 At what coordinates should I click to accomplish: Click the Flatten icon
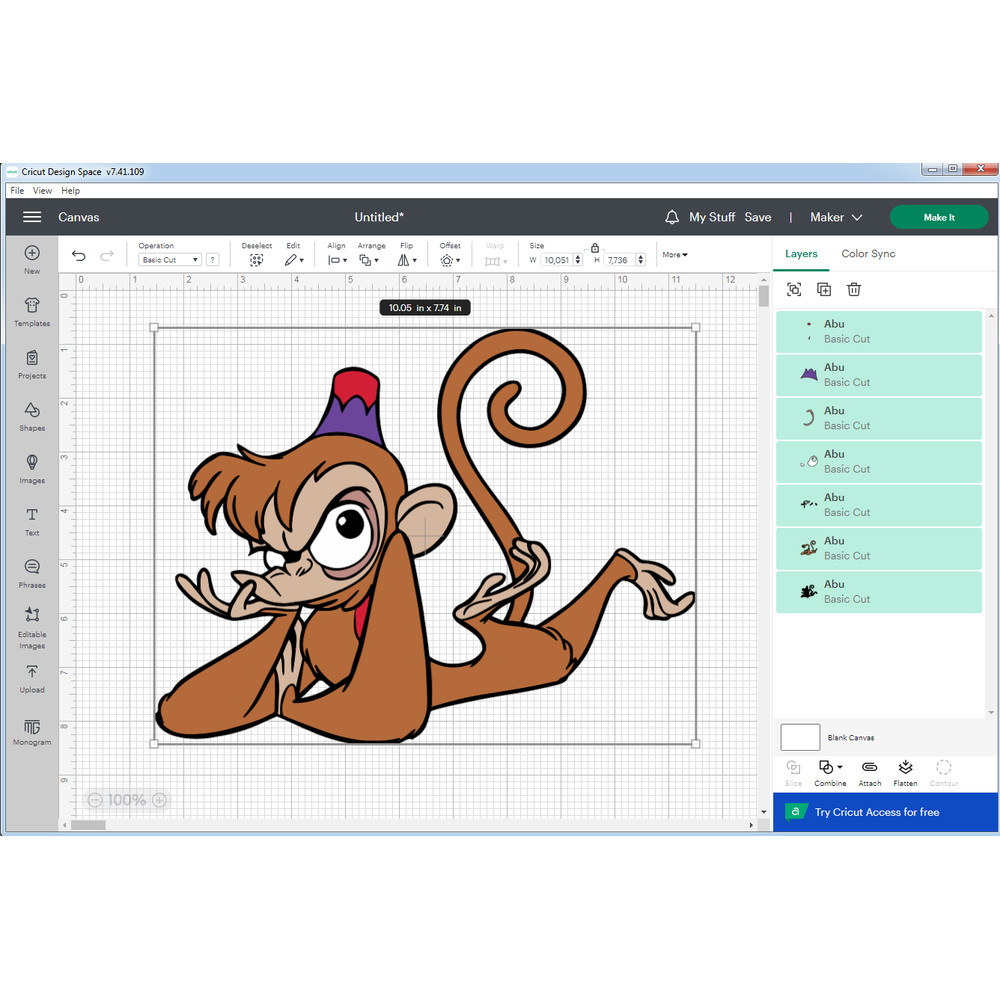[905, 770]
